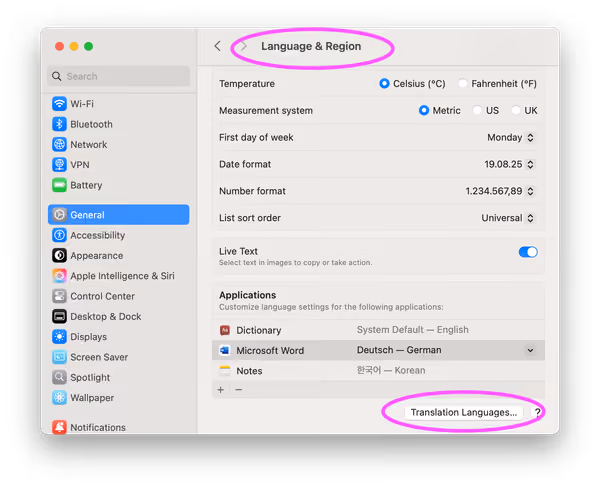Select the VPN icon in sidebar
Screen dimensions: 600x488
[59, 165]
